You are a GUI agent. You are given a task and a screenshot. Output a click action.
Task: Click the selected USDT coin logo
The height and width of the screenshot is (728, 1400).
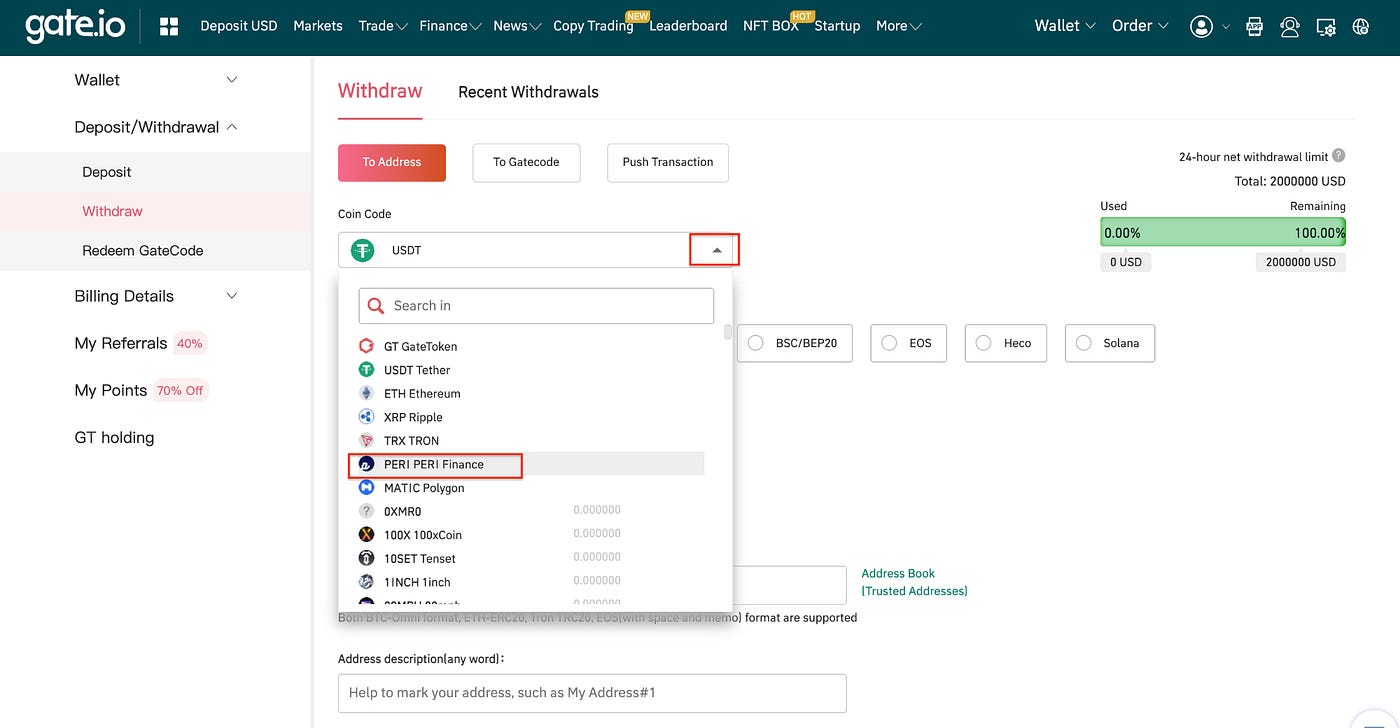362,250
